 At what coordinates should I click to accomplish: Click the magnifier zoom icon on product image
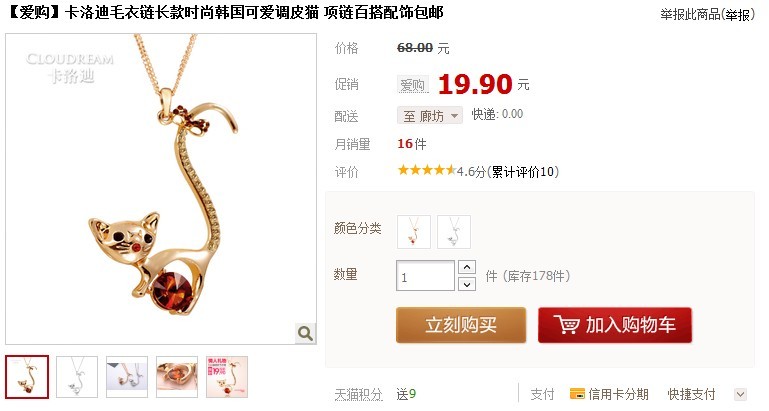305,334
